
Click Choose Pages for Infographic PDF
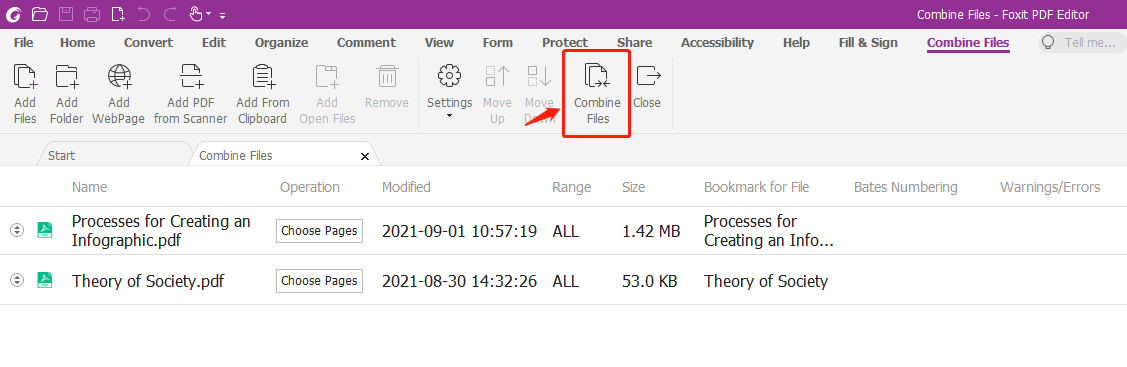click(319, 231)
